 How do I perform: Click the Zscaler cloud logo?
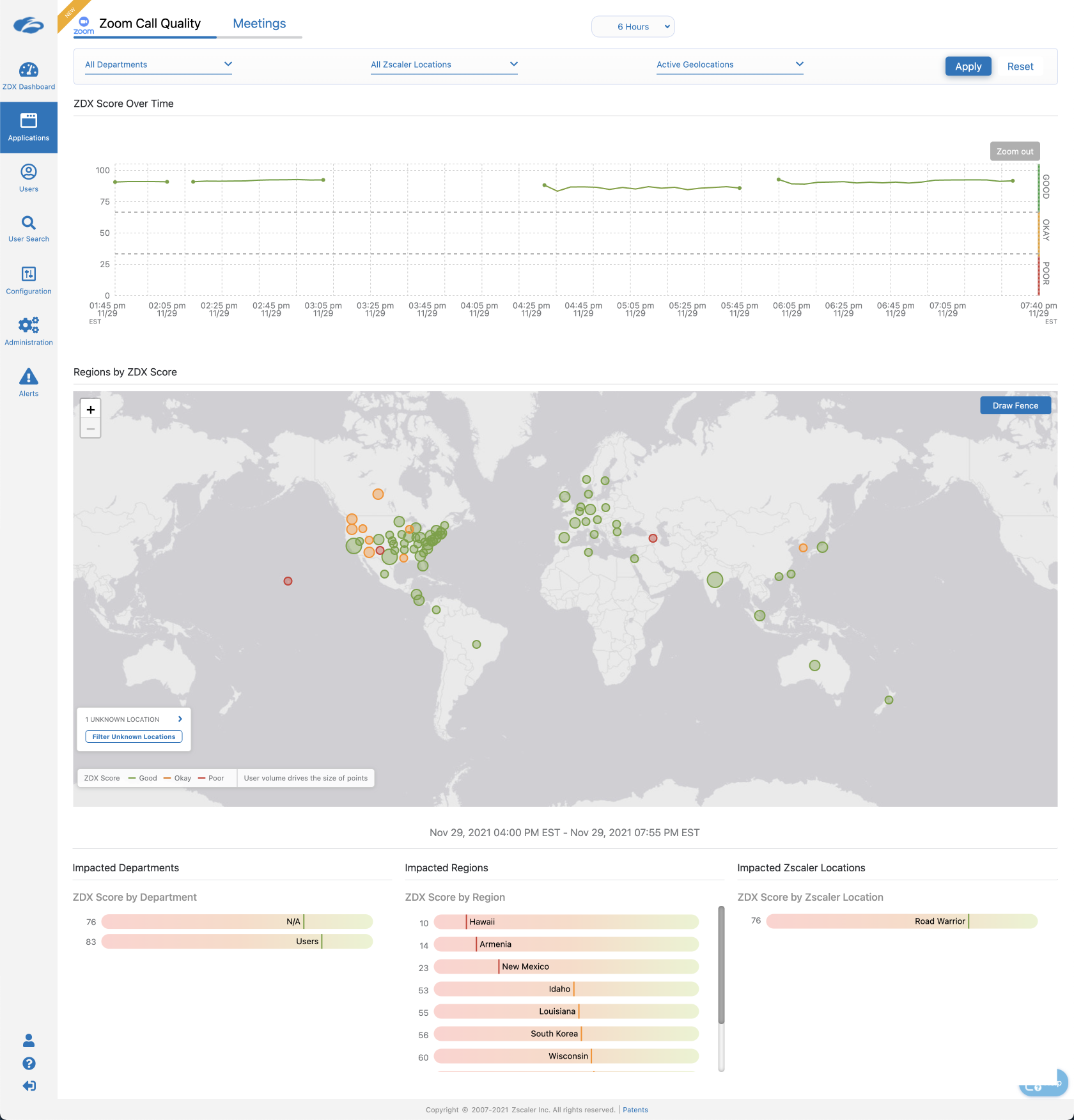click(29, 26)
